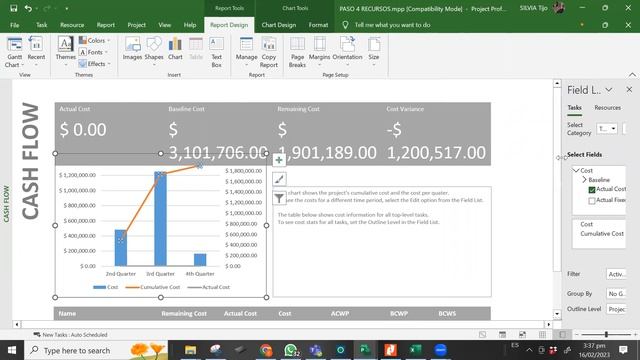Click the Chart Filters funnel button
Viewport: 640px width, 360px height.
279,198
